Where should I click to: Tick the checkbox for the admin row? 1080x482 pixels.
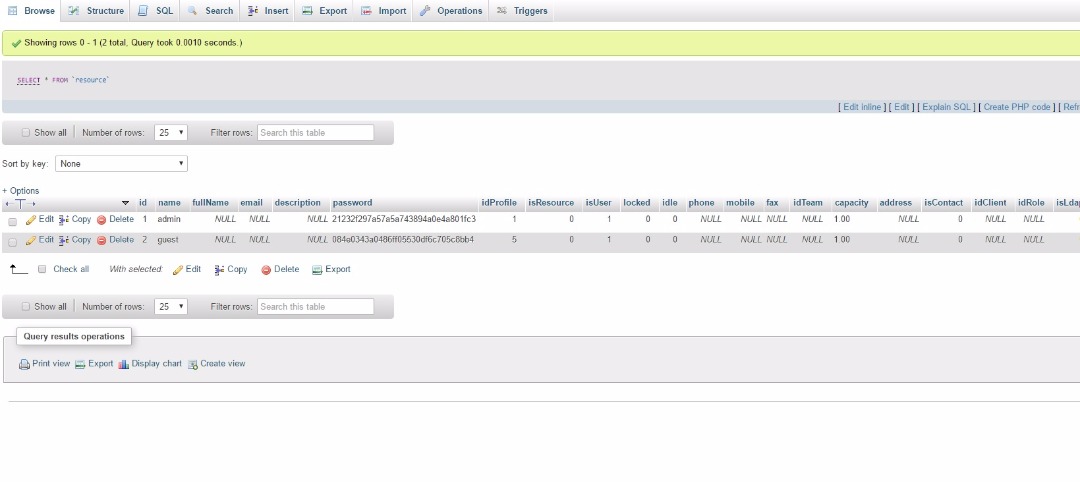click(x=13, y=220)
